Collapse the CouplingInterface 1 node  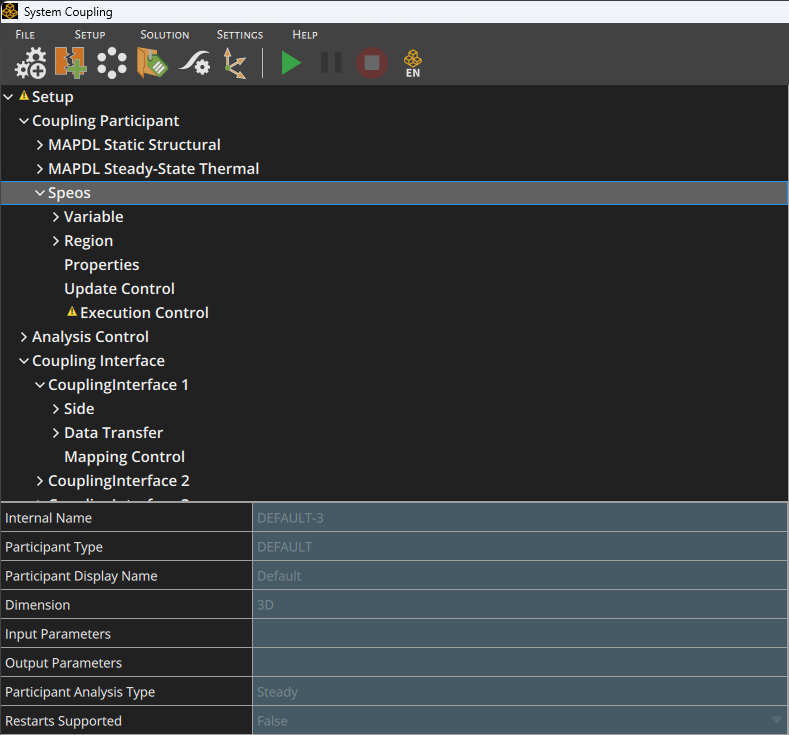tap(40, 385)
